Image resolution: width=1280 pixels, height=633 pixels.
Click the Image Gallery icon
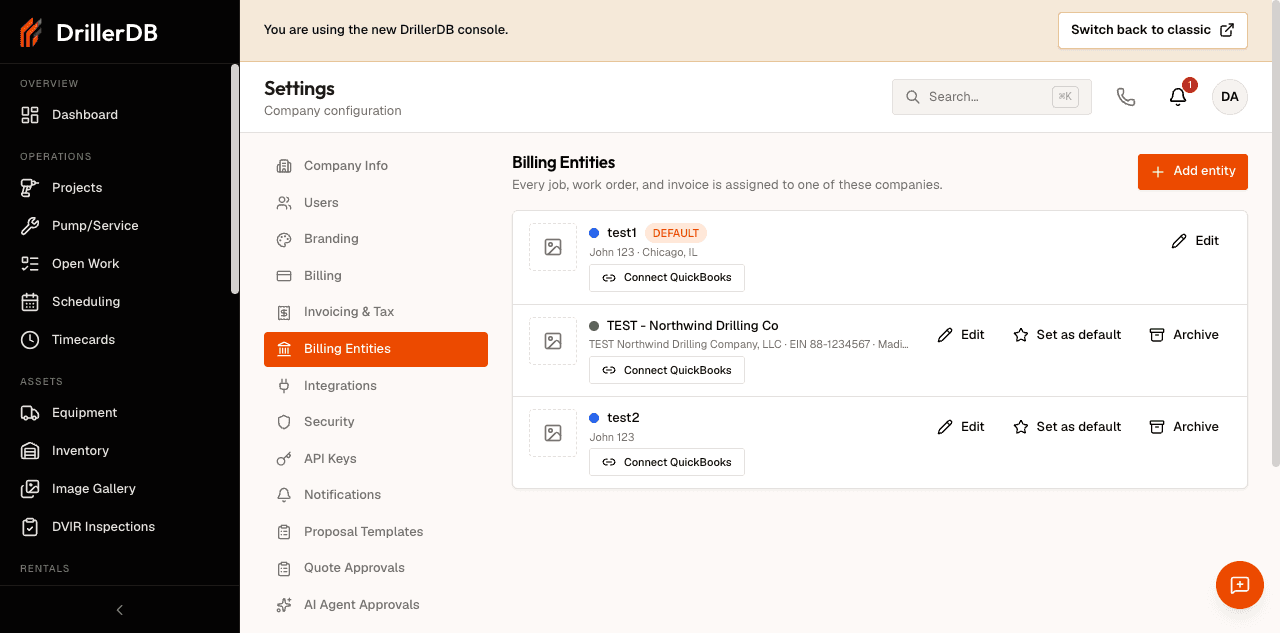point(30,489)
